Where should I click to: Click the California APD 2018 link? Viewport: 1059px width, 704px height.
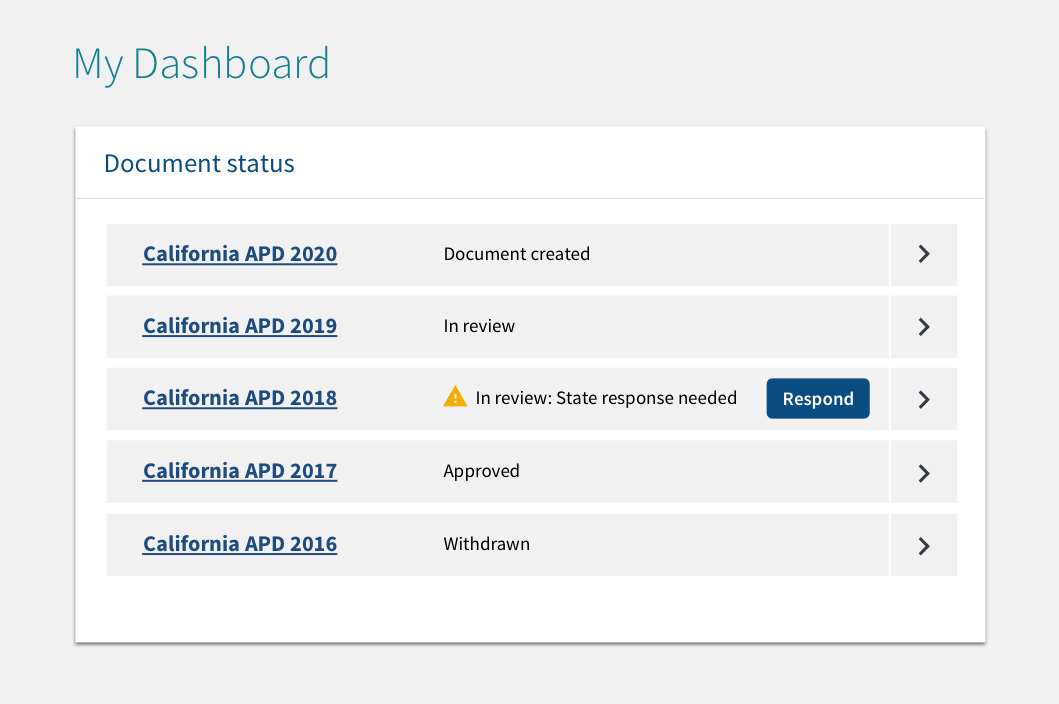[240, 398]
